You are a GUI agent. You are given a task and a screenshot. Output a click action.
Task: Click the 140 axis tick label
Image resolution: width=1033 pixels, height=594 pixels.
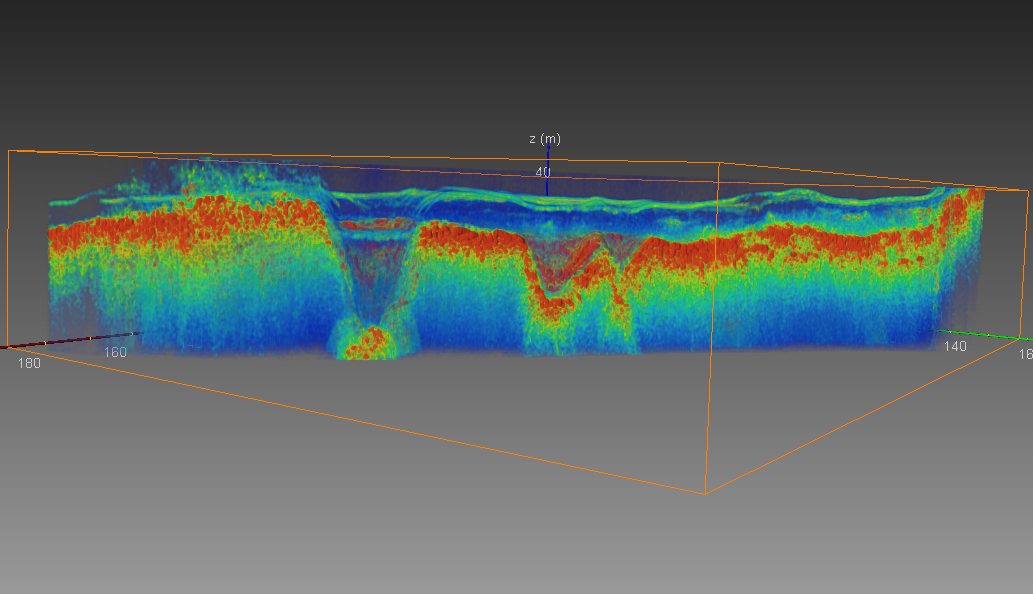pos(954,345)
